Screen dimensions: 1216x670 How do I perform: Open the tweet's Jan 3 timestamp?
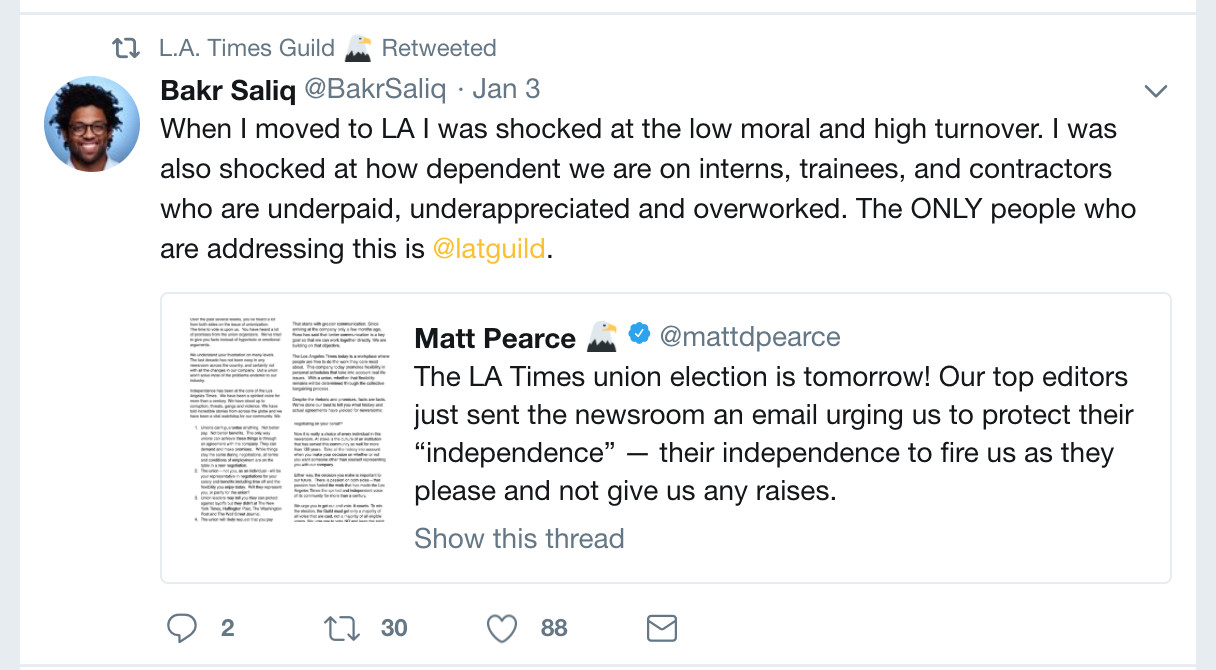[506, 90]
